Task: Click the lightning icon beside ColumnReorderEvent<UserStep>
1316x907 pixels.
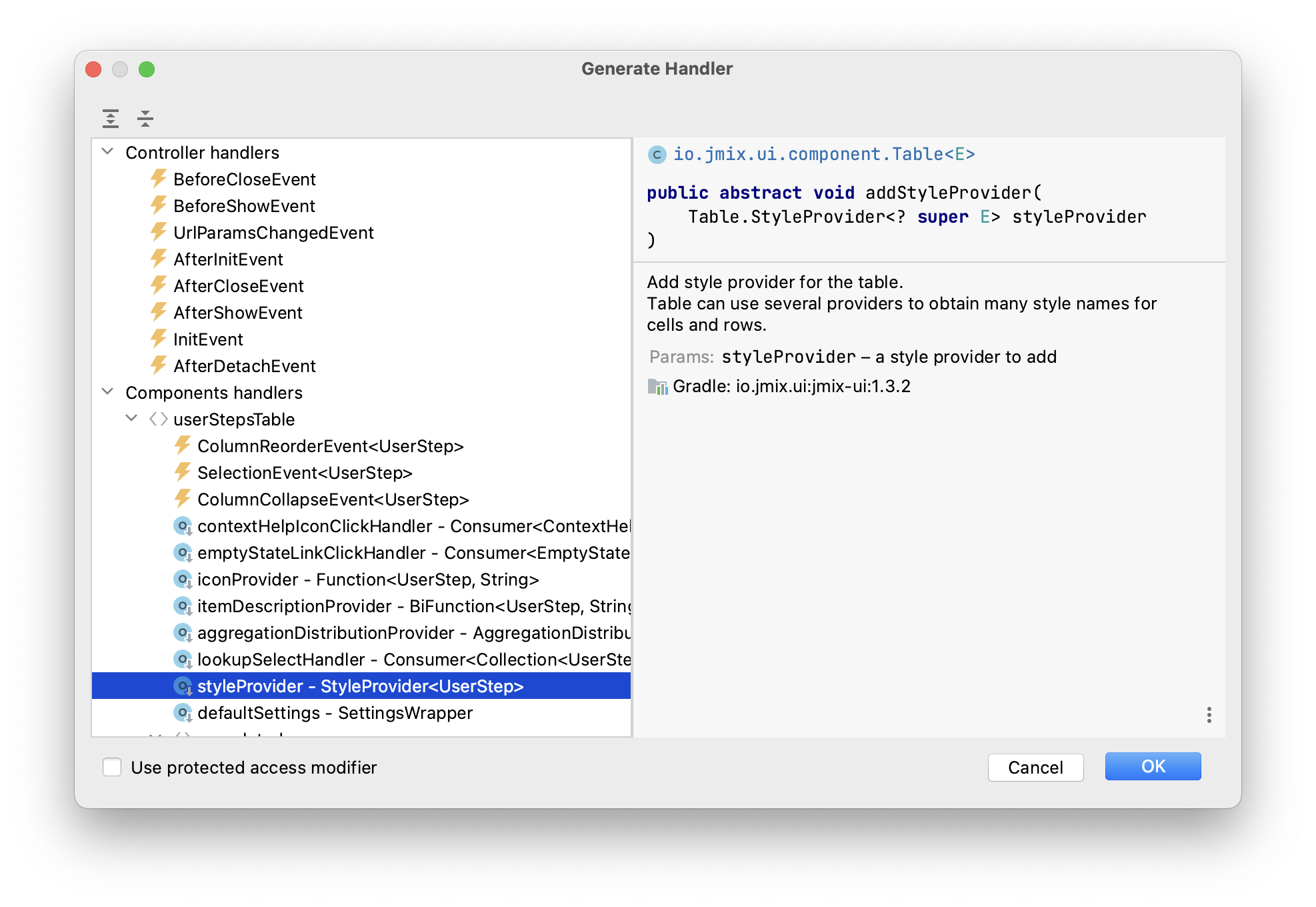Action: [x=183, y=445]
